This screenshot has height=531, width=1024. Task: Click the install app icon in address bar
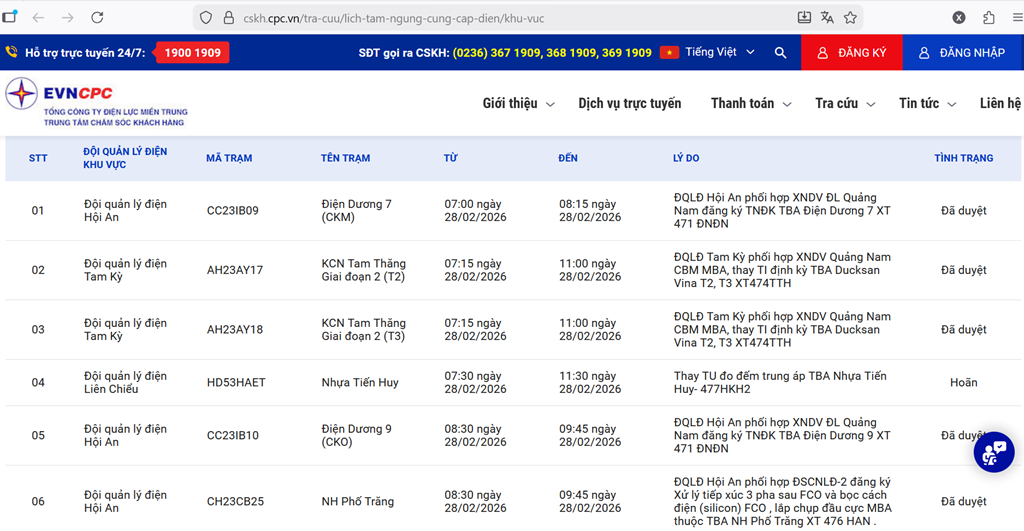[804, 17]
